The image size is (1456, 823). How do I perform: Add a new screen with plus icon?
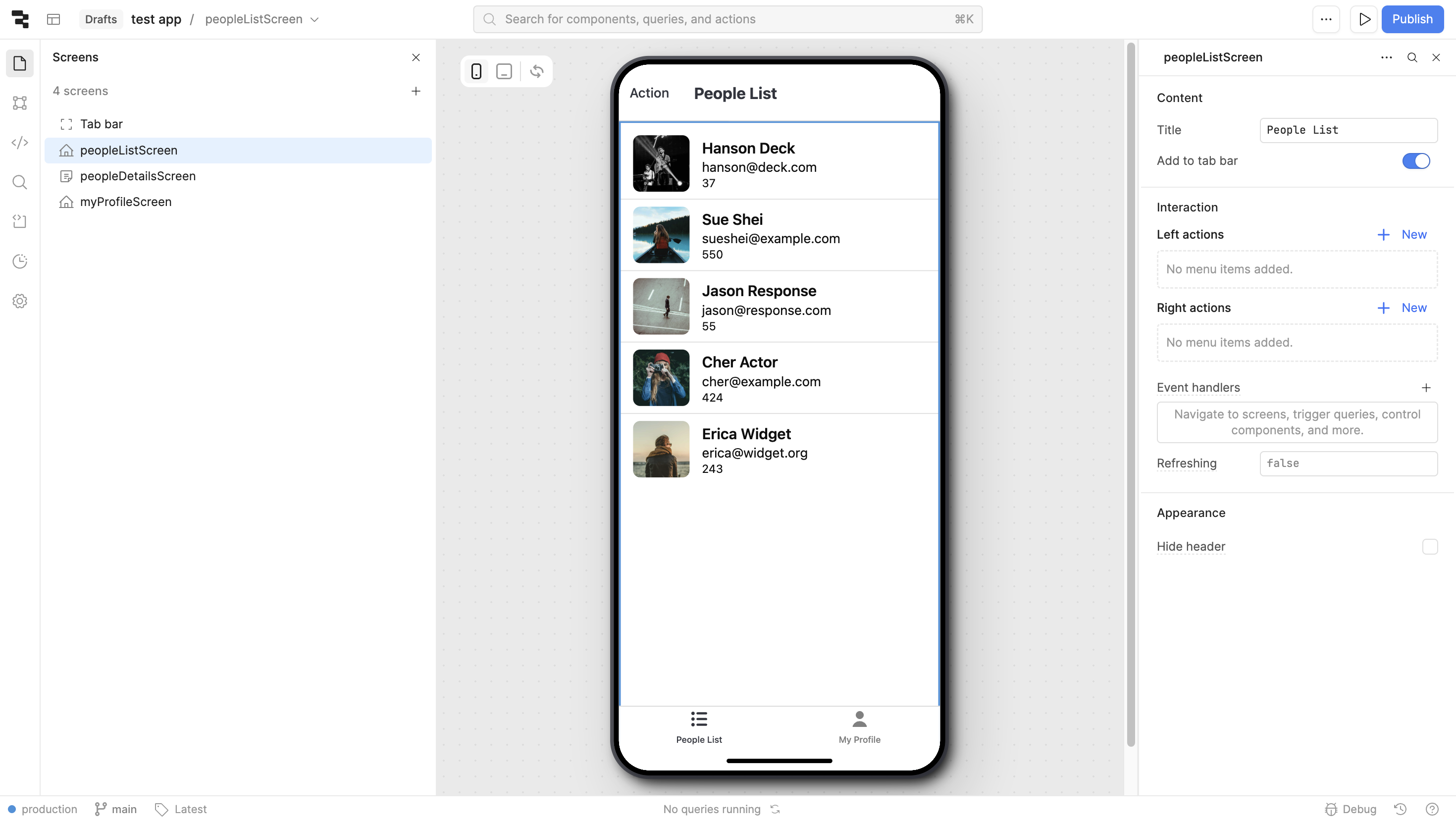pos(416,91)
